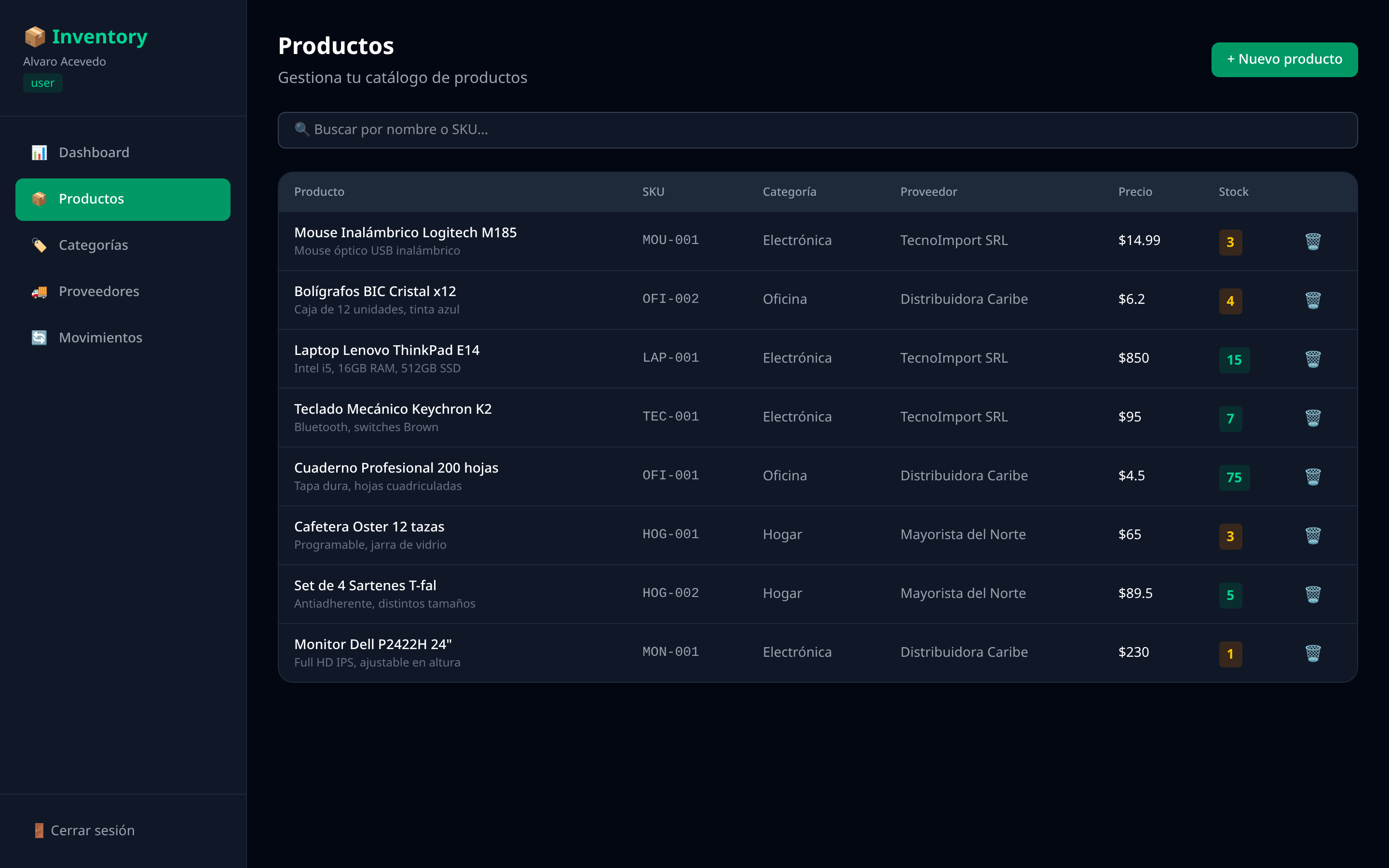
Task: Click the Categorías tag icon
Action: coord(39,245)
